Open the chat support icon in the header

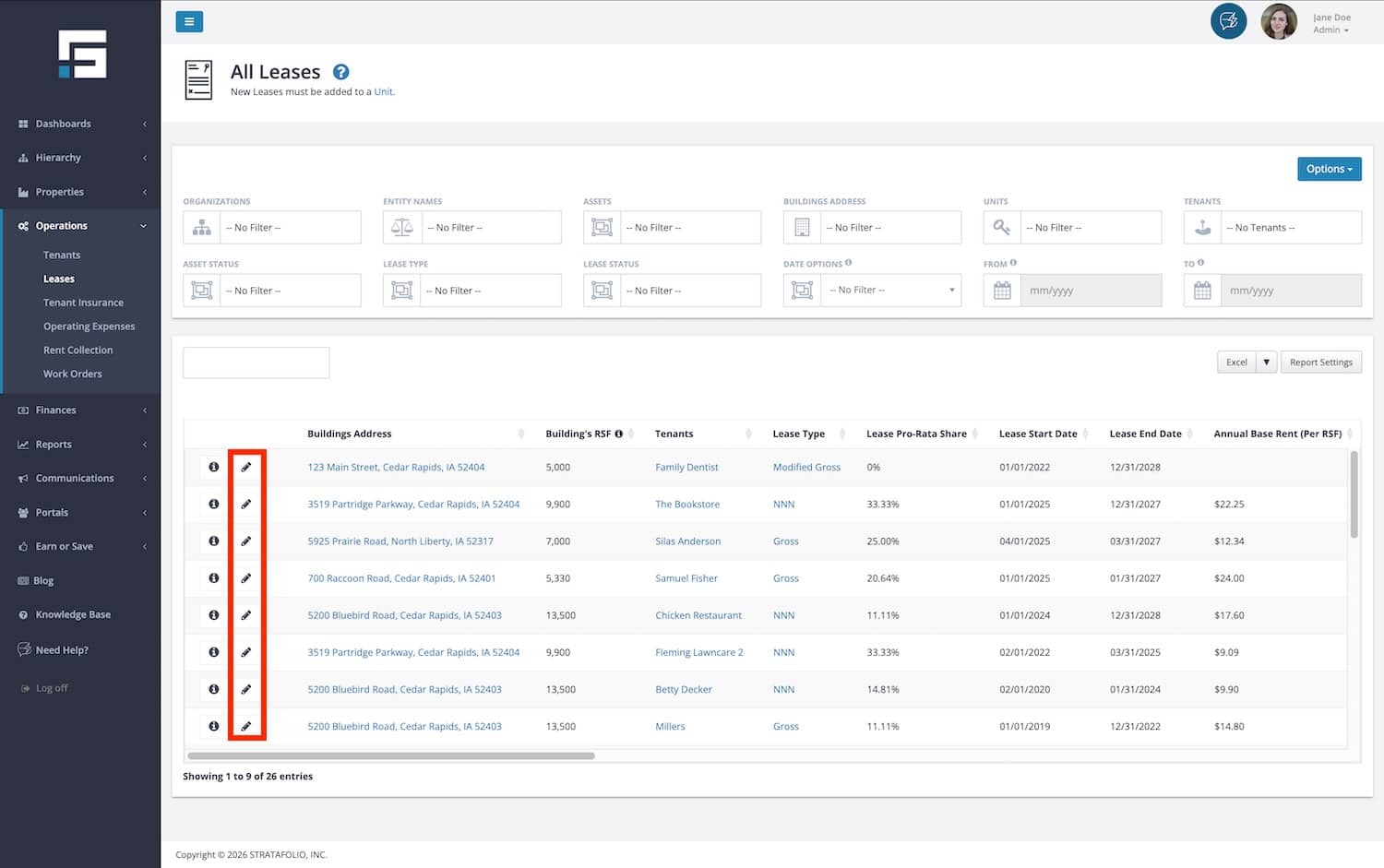click(1228, 21)
